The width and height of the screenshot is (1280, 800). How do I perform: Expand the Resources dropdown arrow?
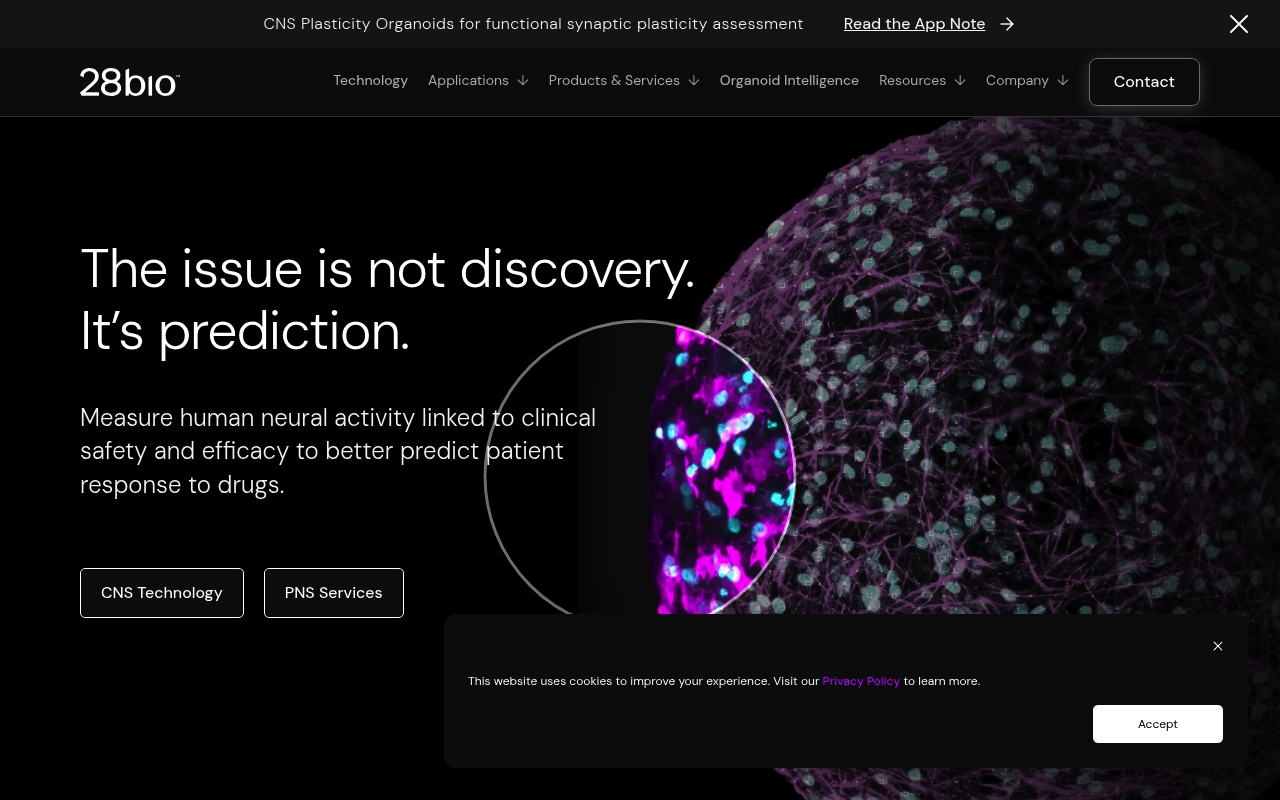click(x=960, y=81)
